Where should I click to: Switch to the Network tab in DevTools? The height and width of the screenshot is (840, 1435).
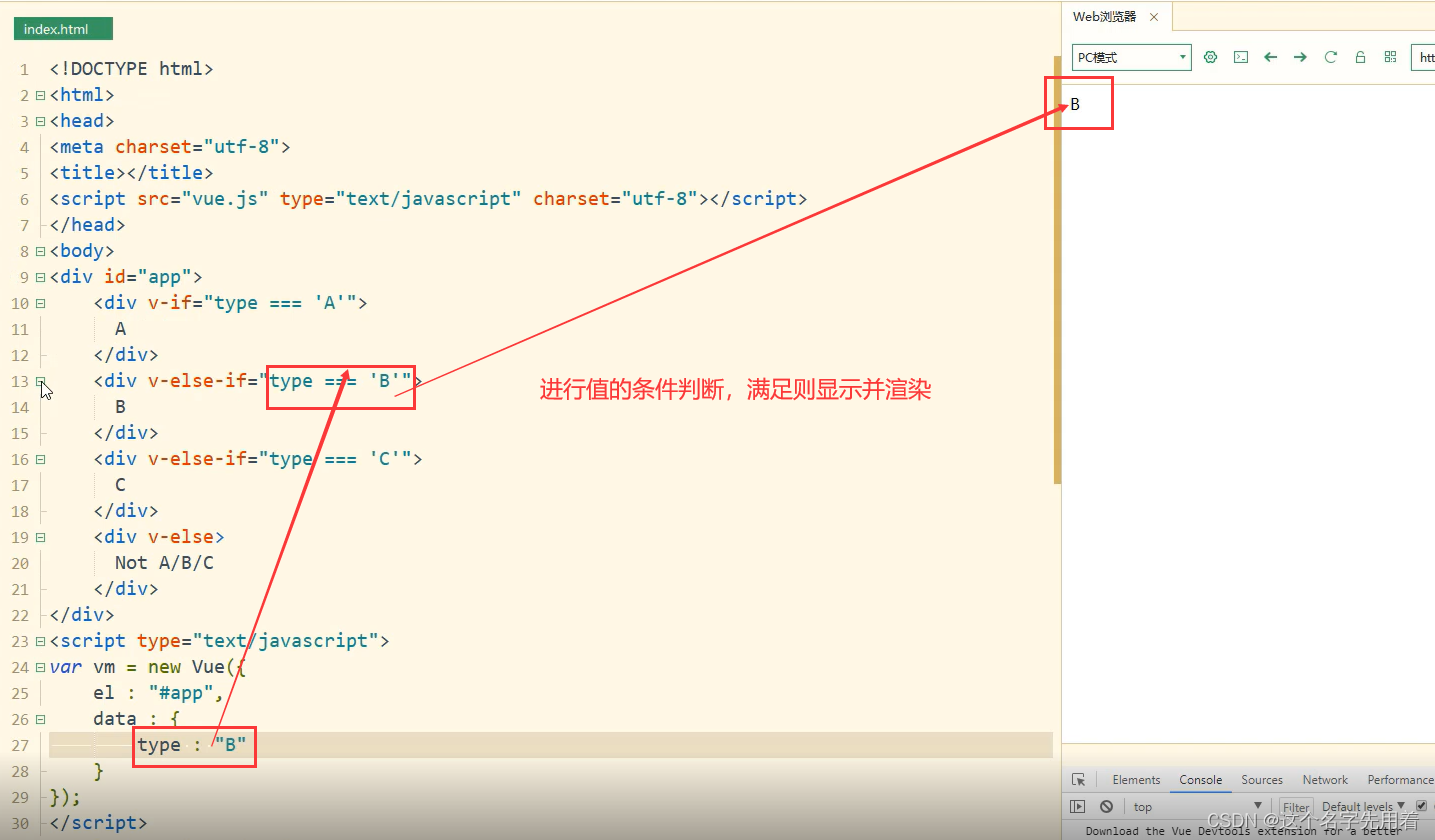tap(1325, 780)
